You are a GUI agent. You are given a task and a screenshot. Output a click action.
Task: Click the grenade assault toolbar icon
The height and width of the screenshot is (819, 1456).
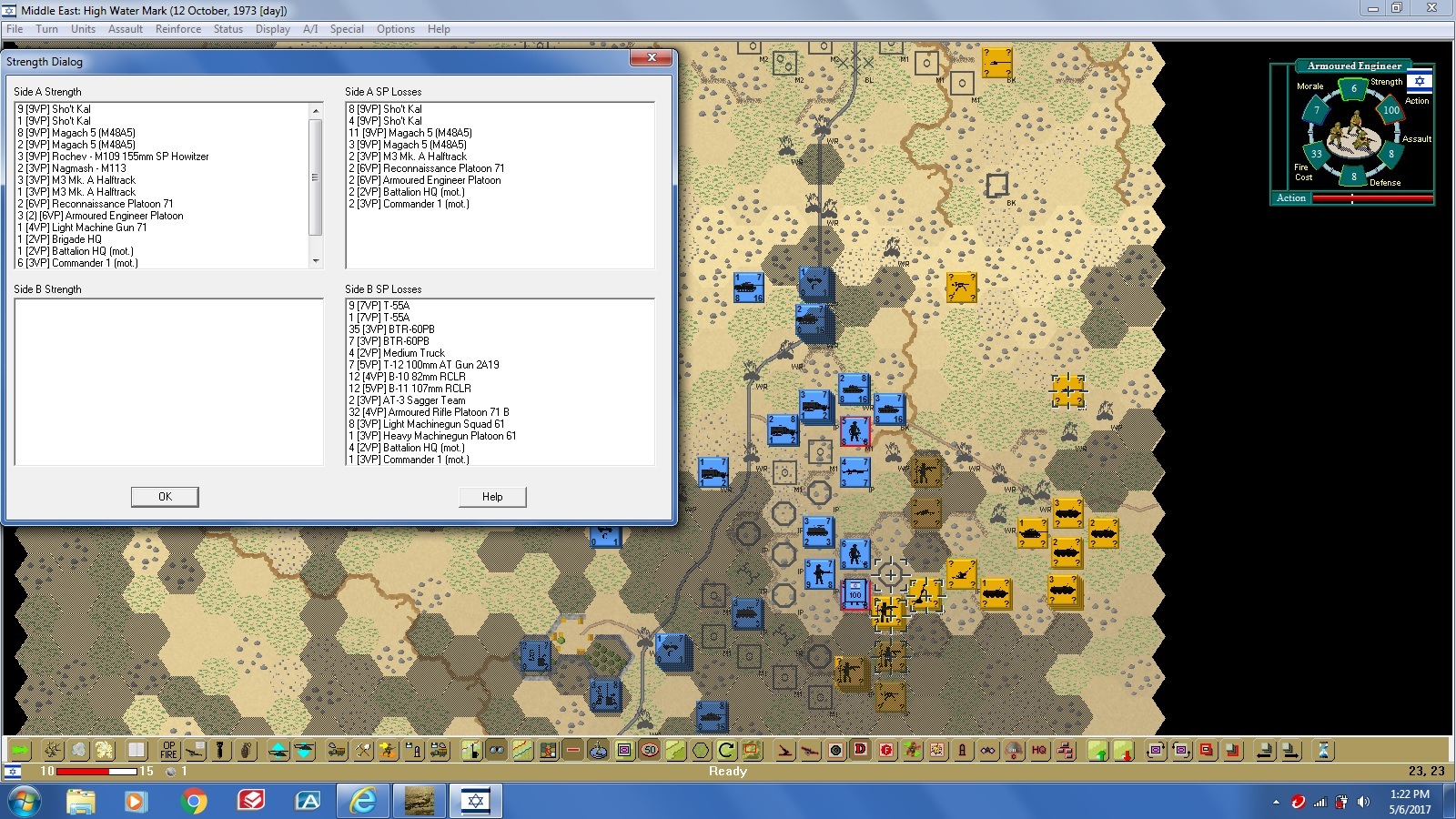coord(246,752)
